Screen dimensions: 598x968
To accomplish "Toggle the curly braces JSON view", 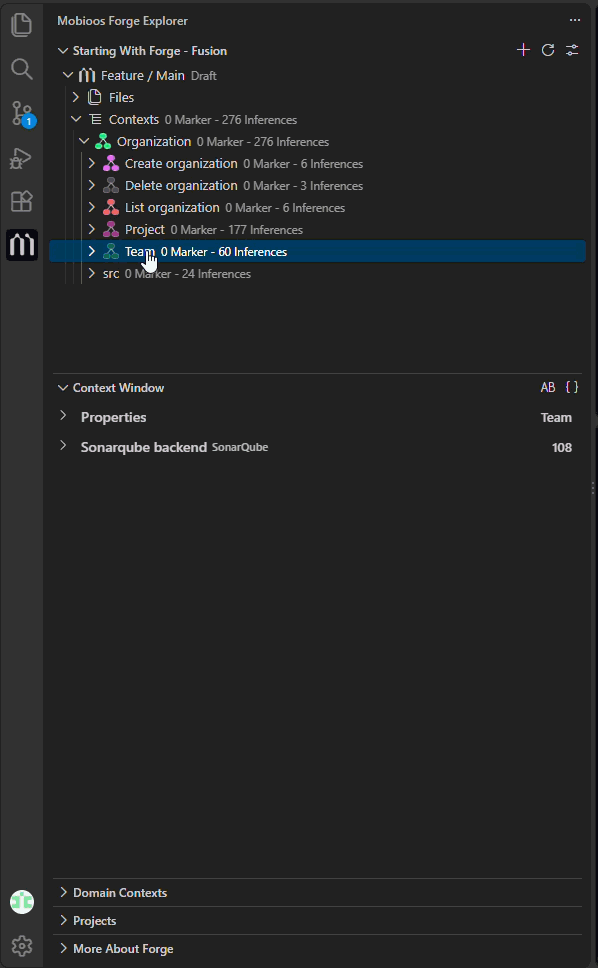I will click(572, 387).
